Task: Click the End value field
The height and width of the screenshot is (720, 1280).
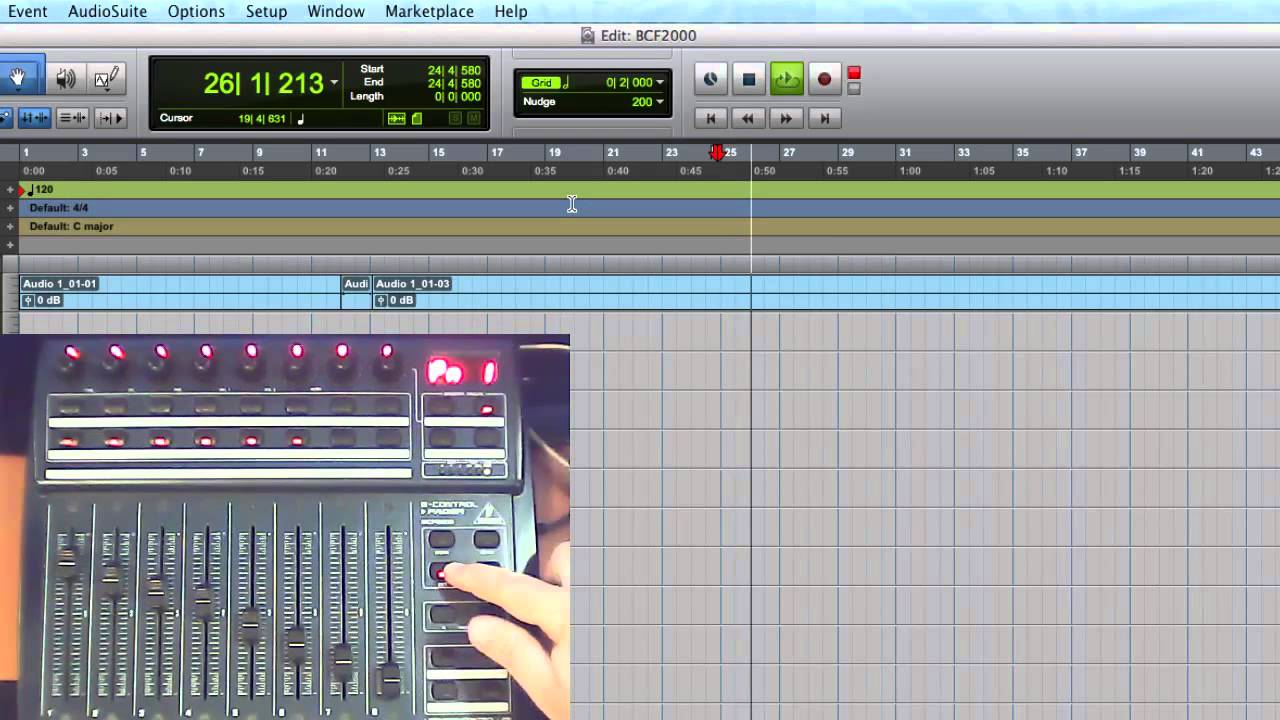Action: tap(454, 83)
